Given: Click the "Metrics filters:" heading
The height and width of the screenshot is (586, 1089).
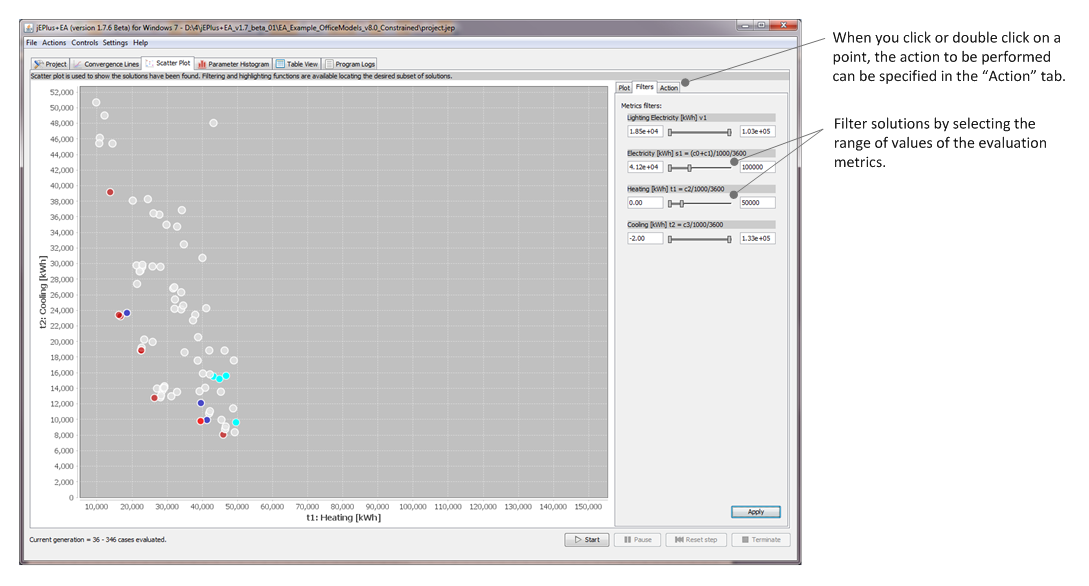Looking at the screenshot, I should click(x=641, y=106).
